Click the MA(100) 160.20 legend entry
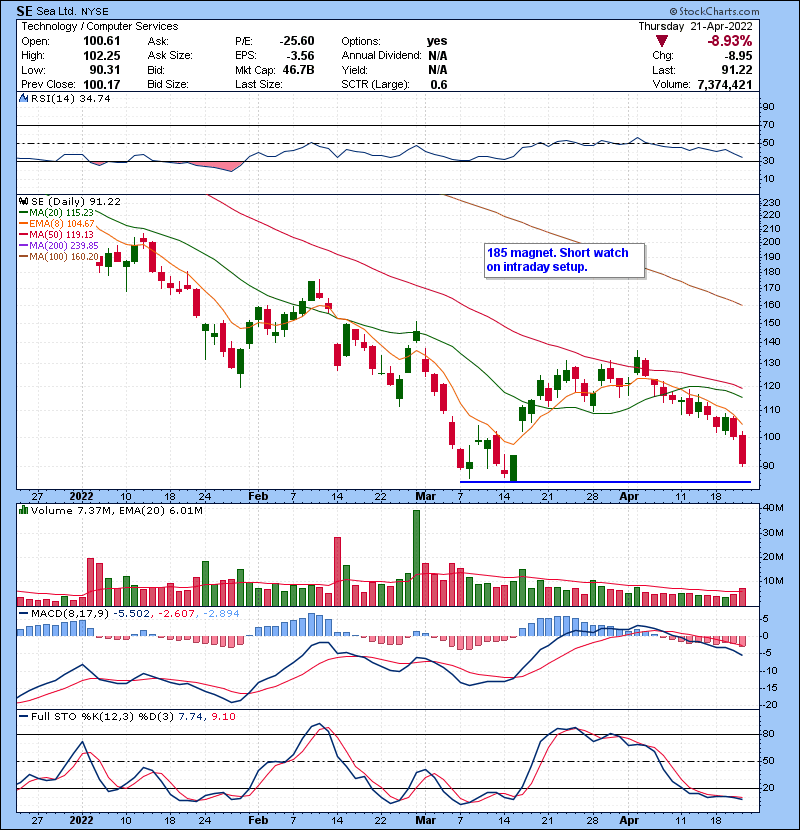 click(59, 257)
